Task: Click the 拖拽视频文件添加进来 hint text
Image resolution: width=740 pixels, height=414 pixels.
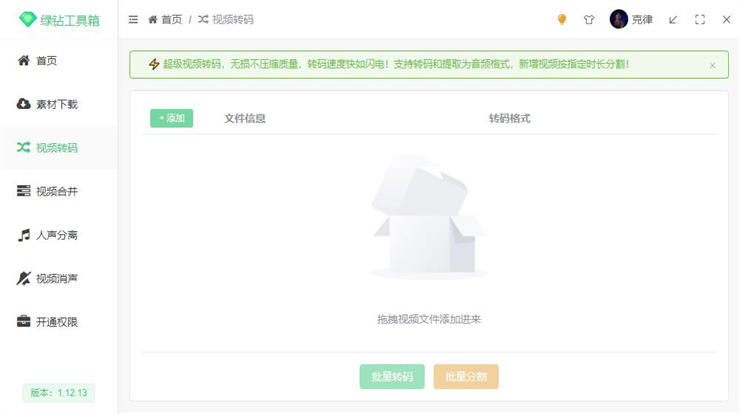Action: click(x=429, y=319)
